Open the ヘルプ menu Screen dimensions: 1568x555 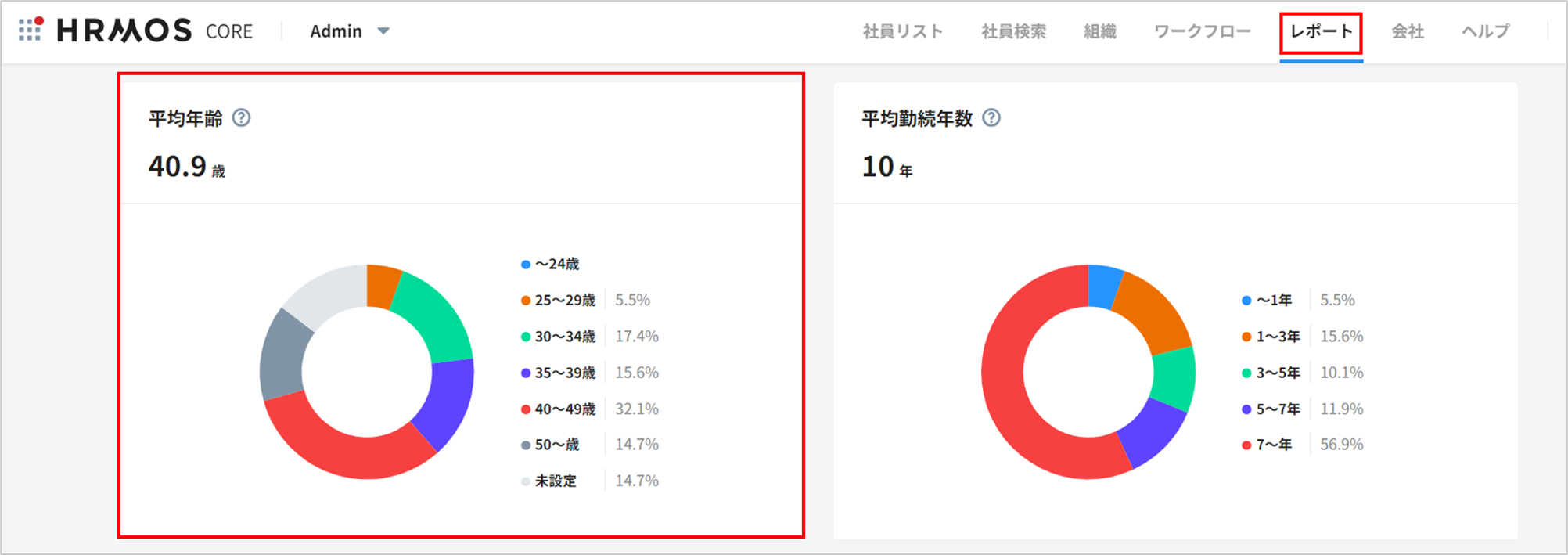click(x=1485, y=31)
